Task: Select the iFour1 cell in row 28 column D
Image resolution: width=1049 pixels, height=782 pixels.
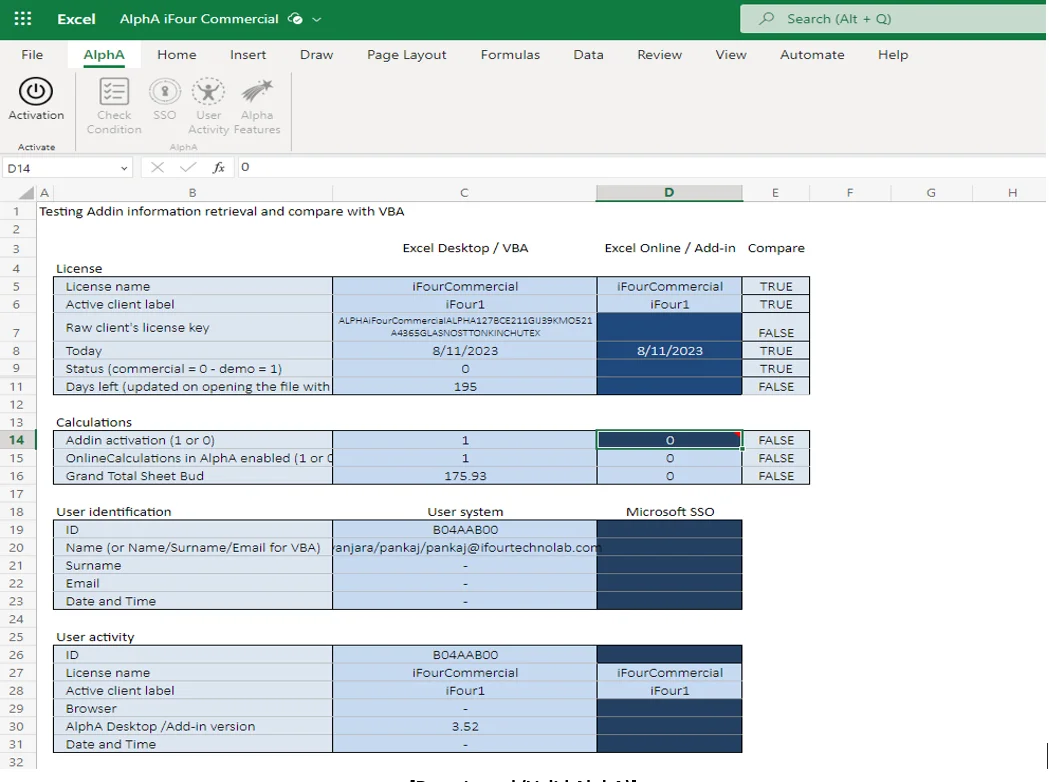Action: (670, 690)
